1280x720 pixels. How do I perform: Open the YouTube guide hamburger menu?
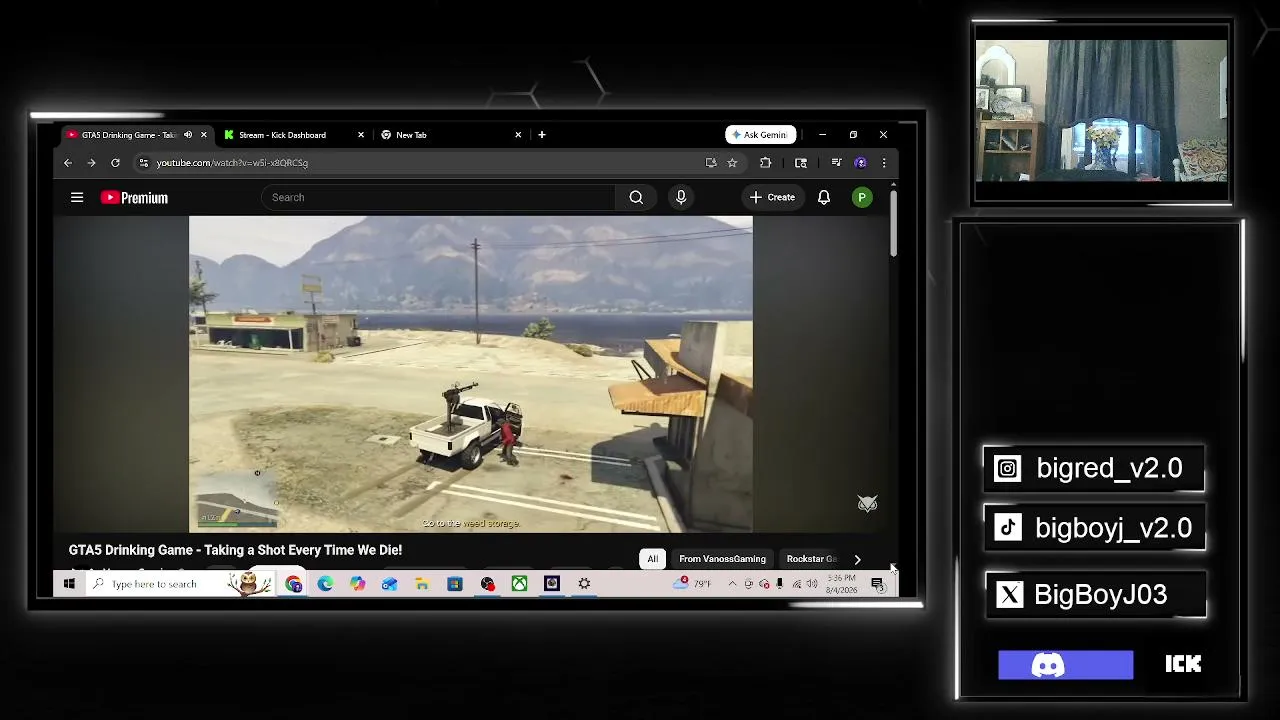77,198
